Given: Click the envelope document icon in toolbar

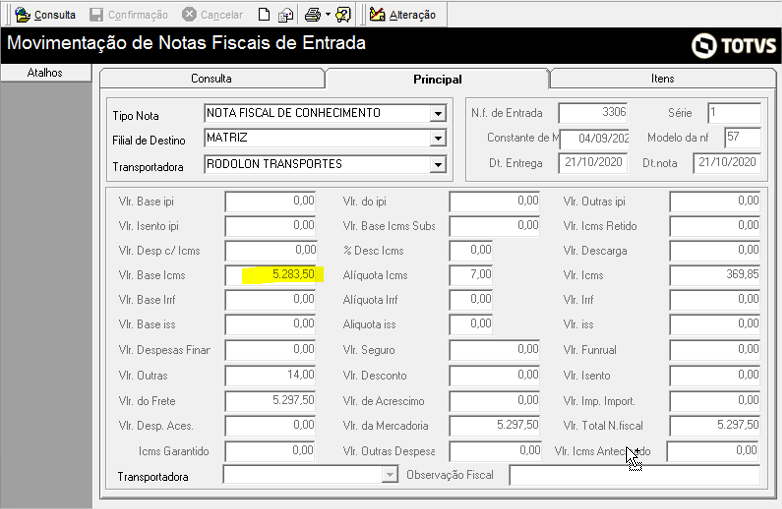Looking at the screenshot, I should click(286, 15).
